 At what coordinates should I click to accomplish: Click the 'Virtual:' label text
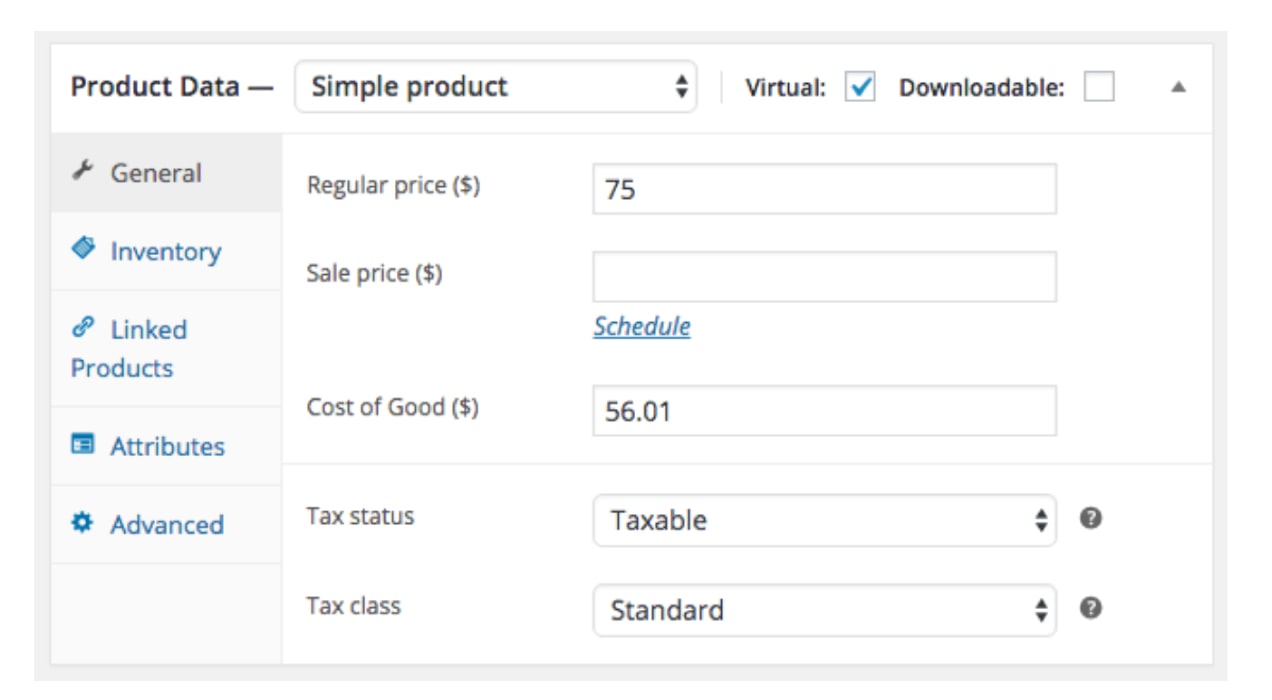786,88
